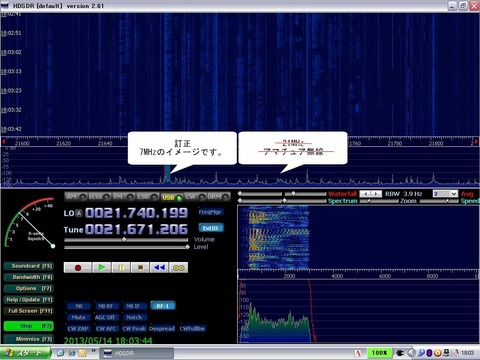The height and width of the screenshot is (360, 480).
Task: Click Minimize [F3] button
Action: (29, 339)
